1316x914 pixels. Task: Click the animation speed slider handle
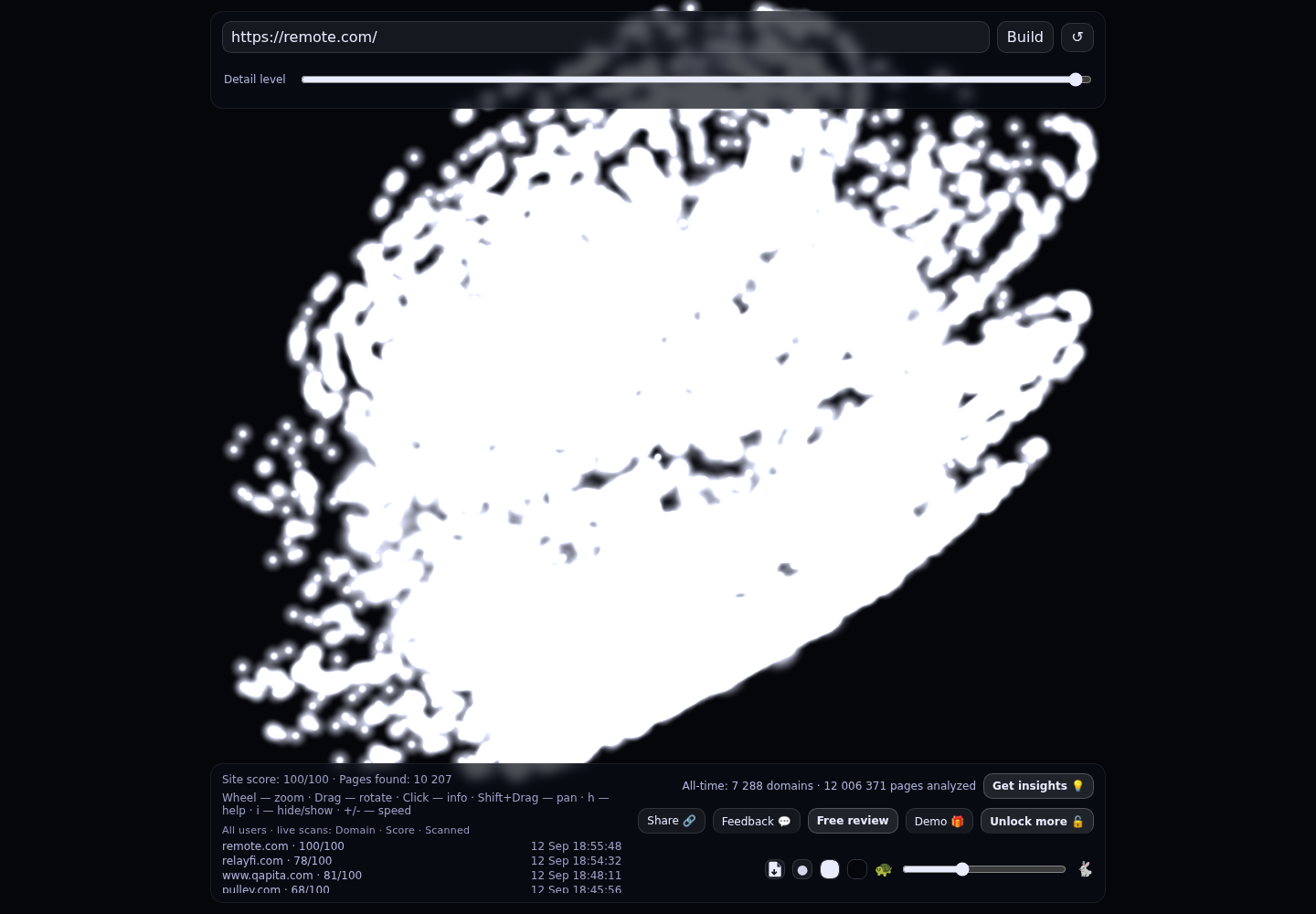point(962,869)
